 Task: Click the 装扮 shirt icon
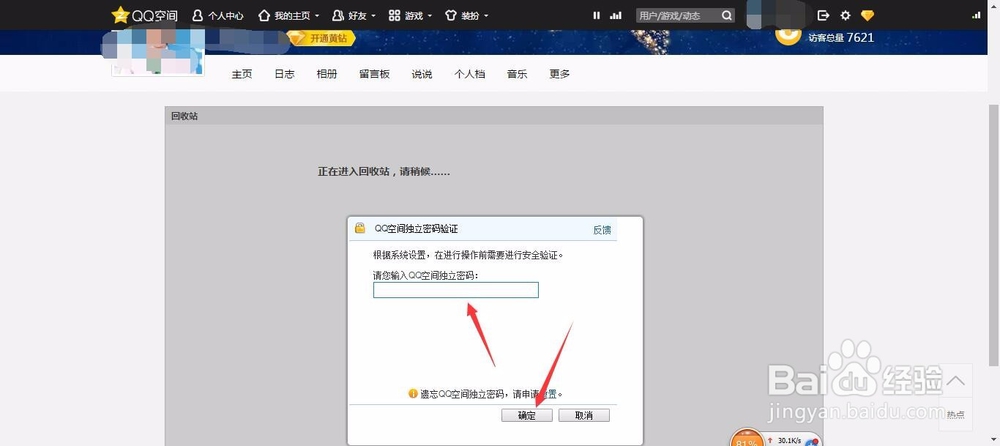click(x=451, y=15)
